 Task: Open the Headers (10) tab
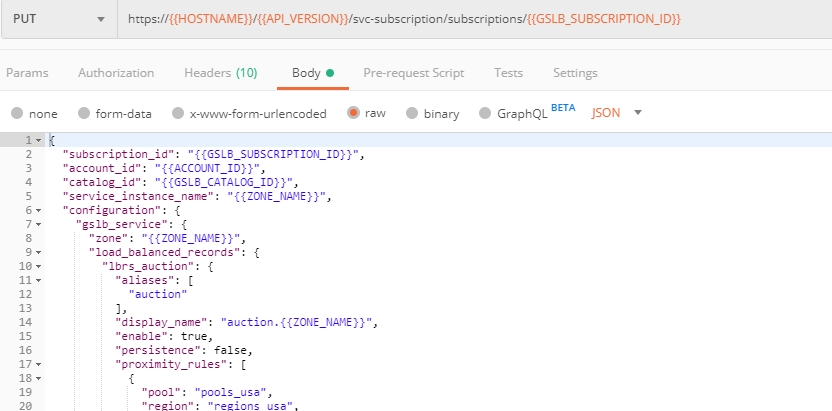pos(221,73)
